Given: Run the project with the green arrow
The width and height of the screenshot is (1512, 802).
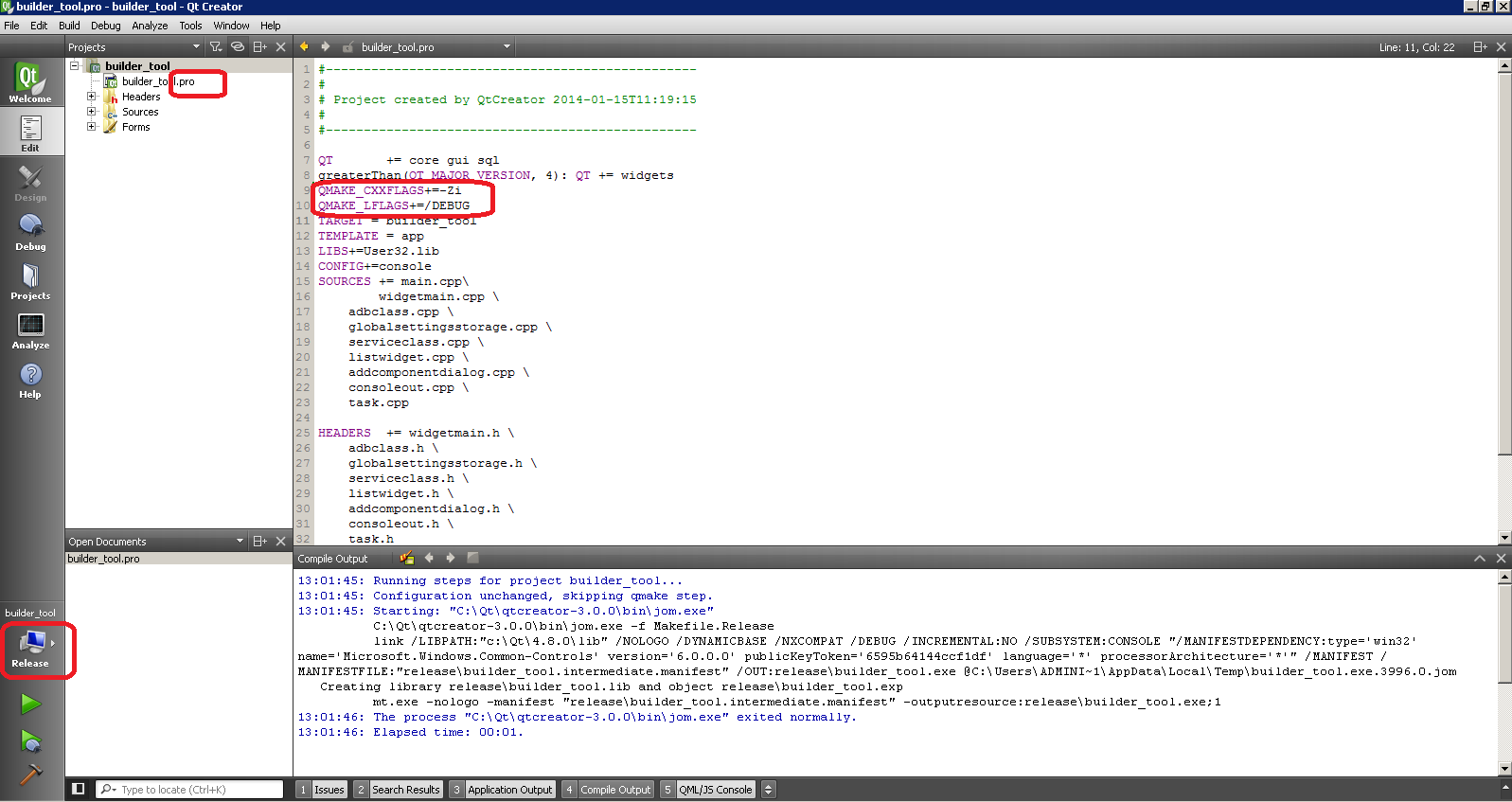Looking at the screenshot, I should 31,704.
